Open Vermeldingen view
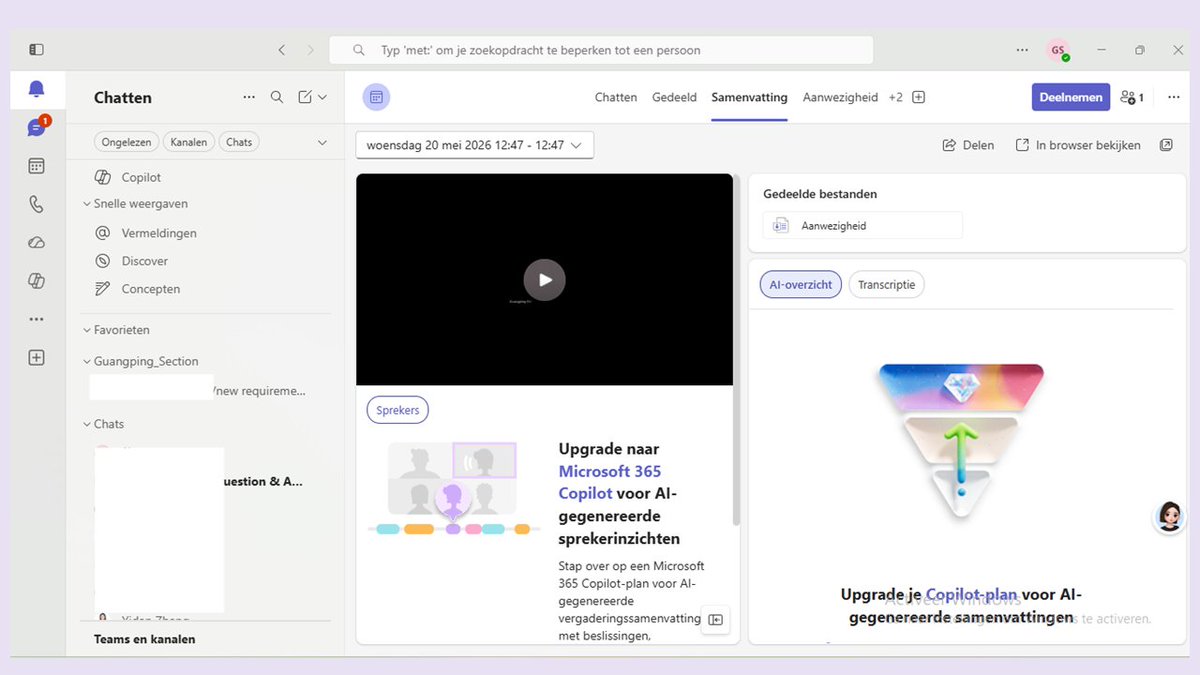1200x675 pixels. coord(158,233)
